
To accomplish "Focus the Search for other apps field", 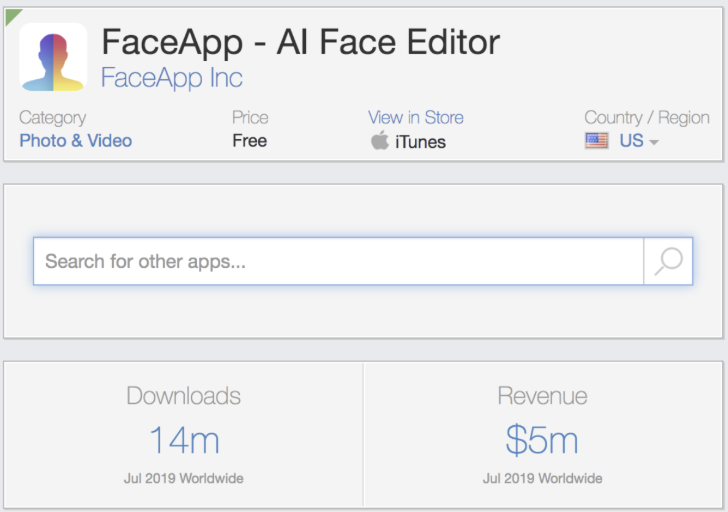I will [x=338, y=261].
